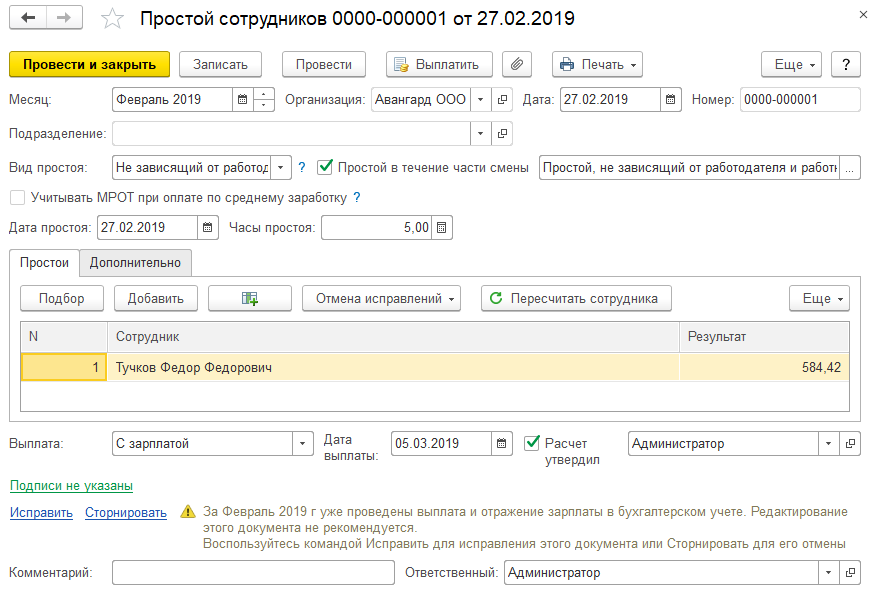This screenshot has width=875, height=590.
Task: Toggle Простой в течение части смены checkbox
Action: pos(325,167)
